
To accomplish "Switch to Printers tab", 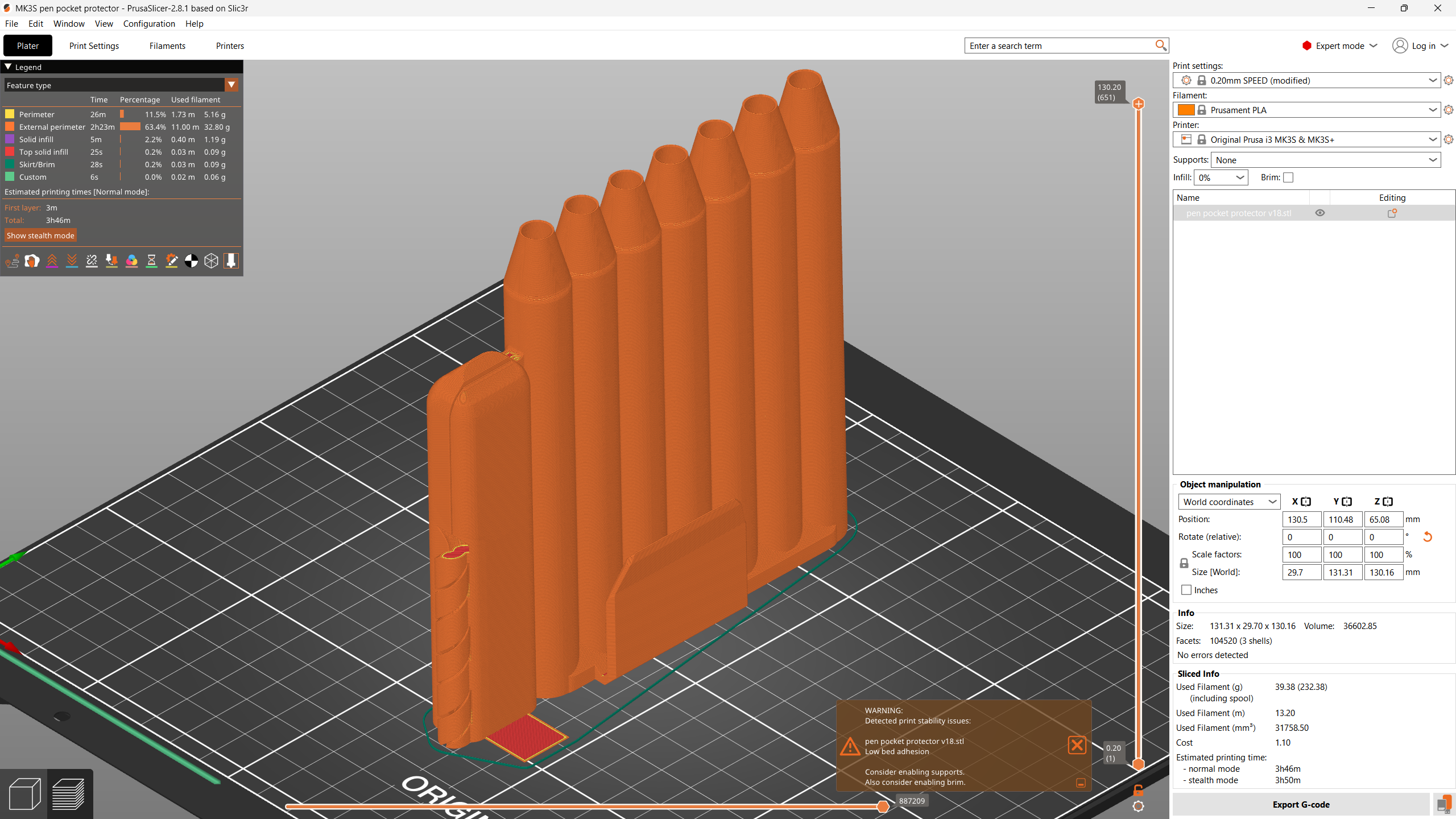I will click(x=230, y=45).
